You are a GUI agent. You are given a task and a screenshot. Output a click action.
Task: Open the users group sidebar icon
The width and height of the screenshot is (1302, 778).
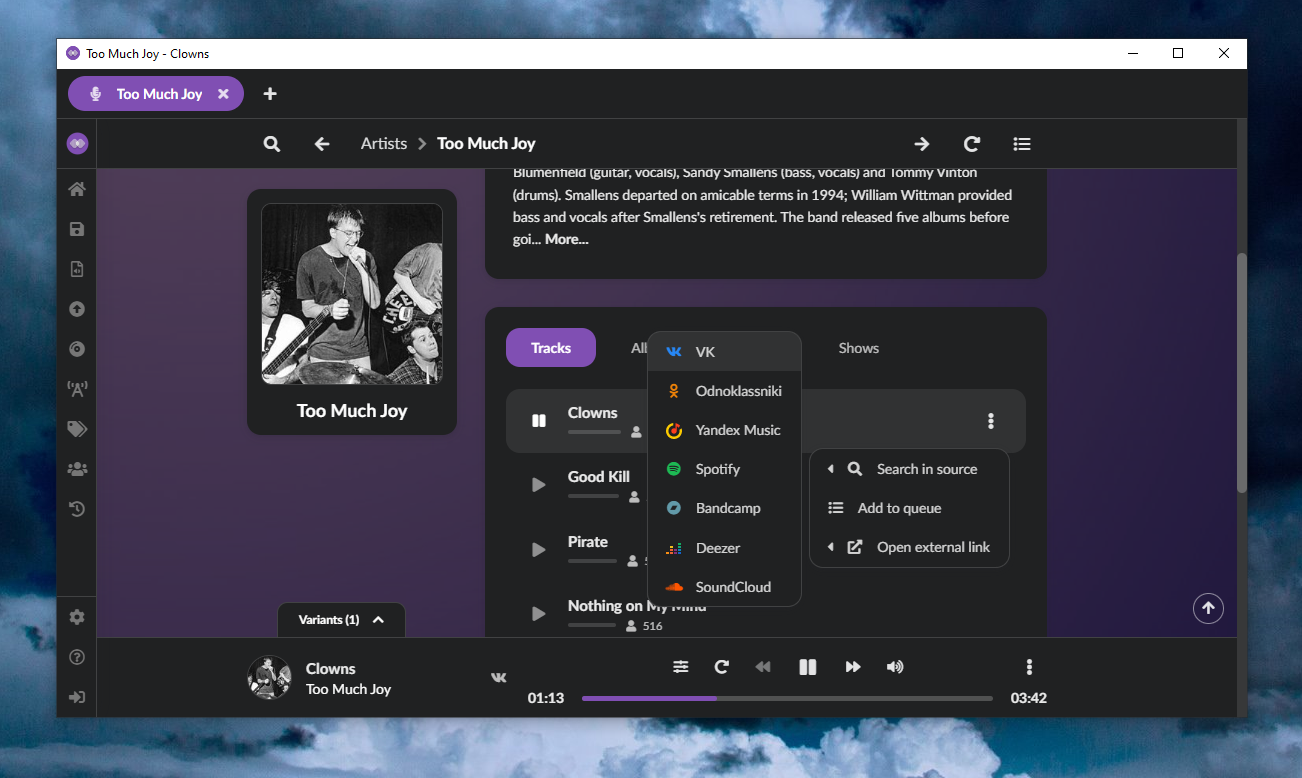77,469
